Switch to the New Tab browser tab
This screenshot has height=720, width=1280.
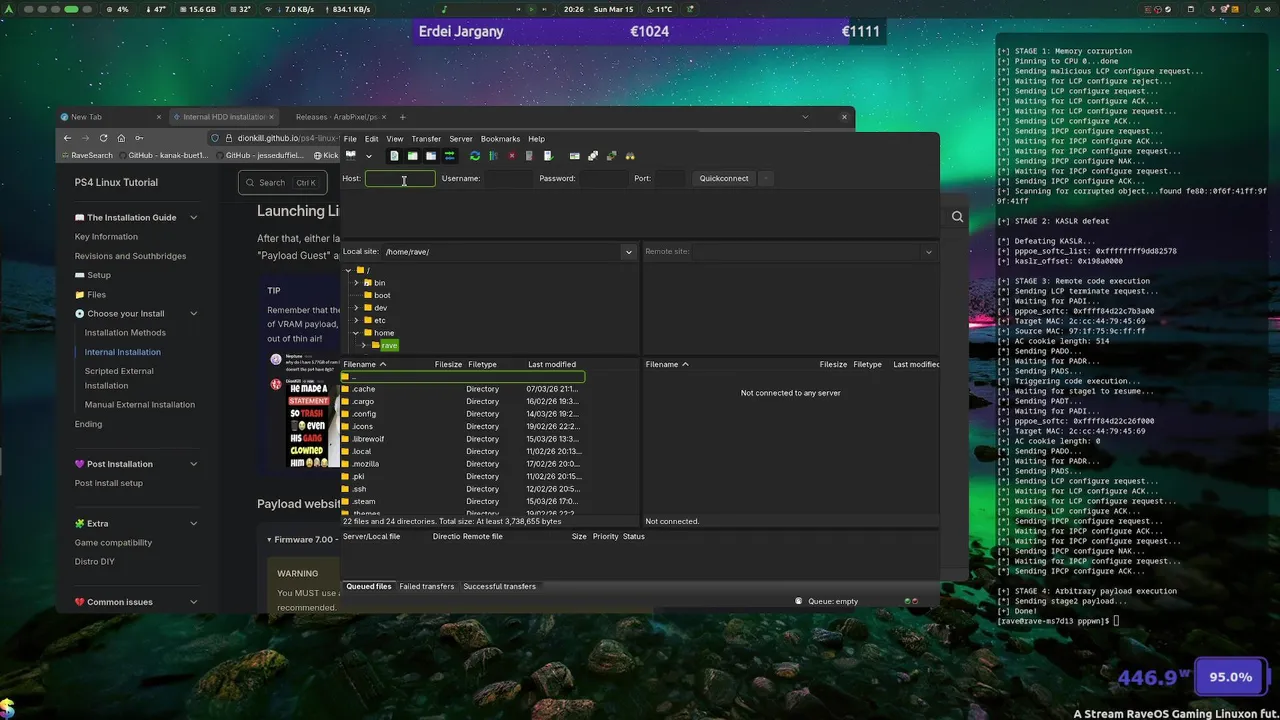110,117
